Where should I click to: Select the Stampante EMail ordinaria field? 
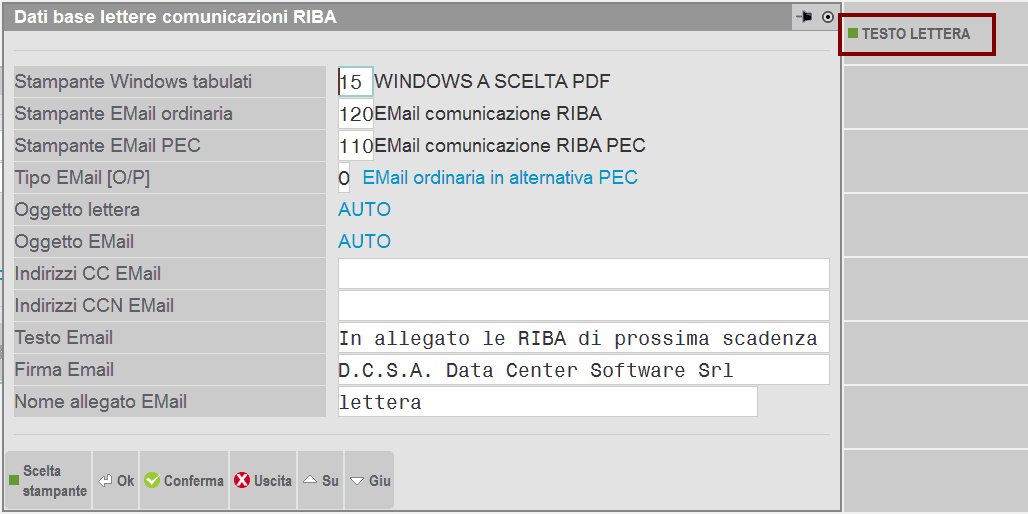click(x=355, y=114)
